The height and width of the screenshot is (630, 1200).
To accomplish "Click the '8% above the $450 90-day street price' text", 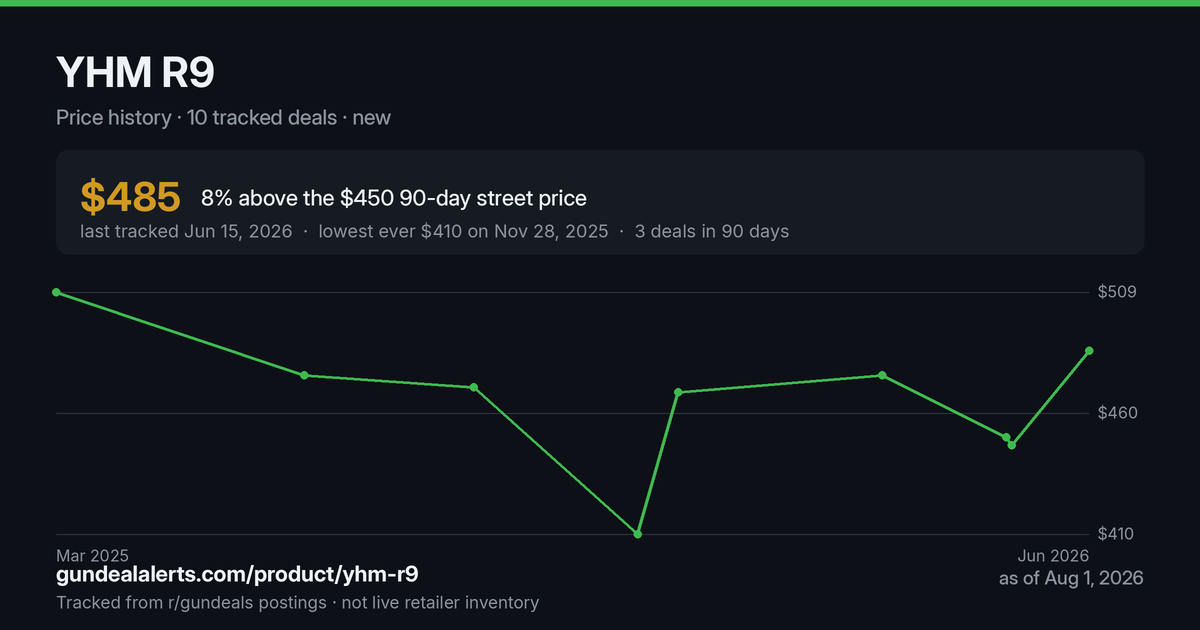I will [393, 198].
